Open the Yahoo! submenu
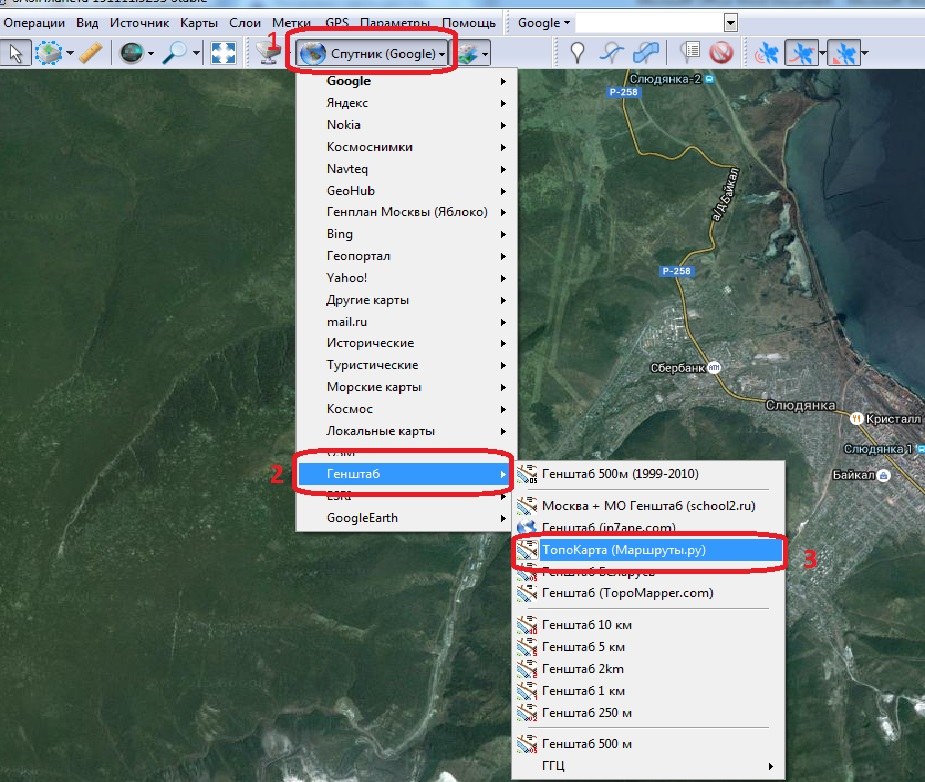Screen dimensions: 925x782 (x=406, y=278)
